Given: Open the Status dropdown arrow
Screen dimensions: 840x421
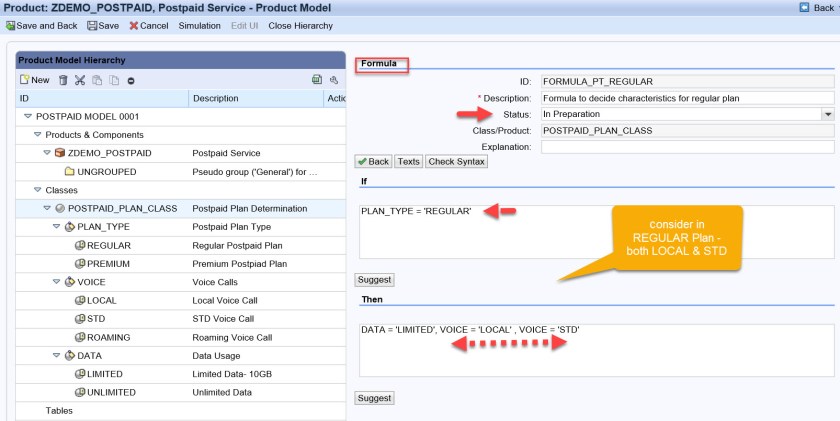Looking at the screenshot, I should [x=827, y=115].
